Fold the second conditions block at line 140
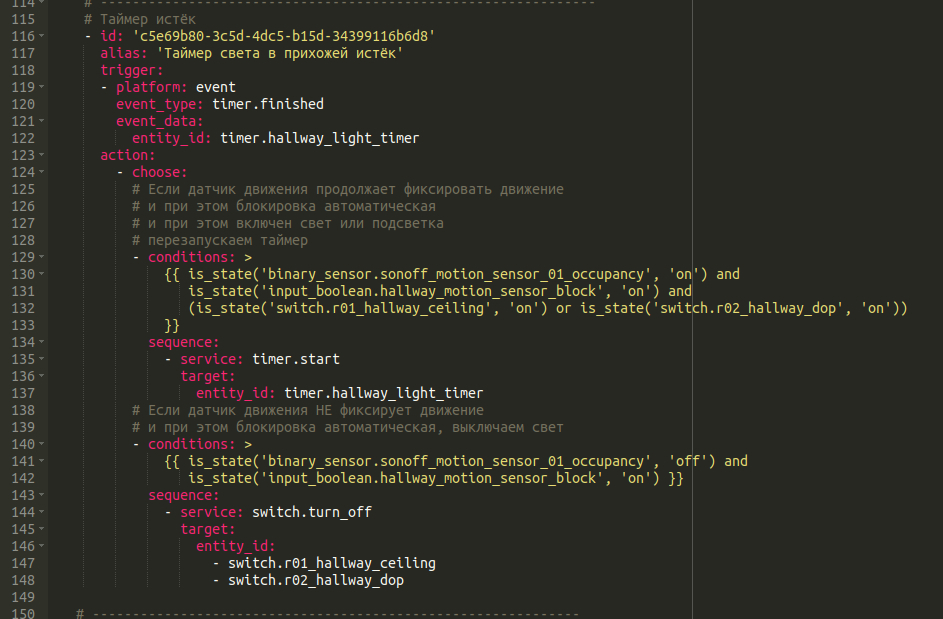 pyautogui.click(x=41, y=444)
